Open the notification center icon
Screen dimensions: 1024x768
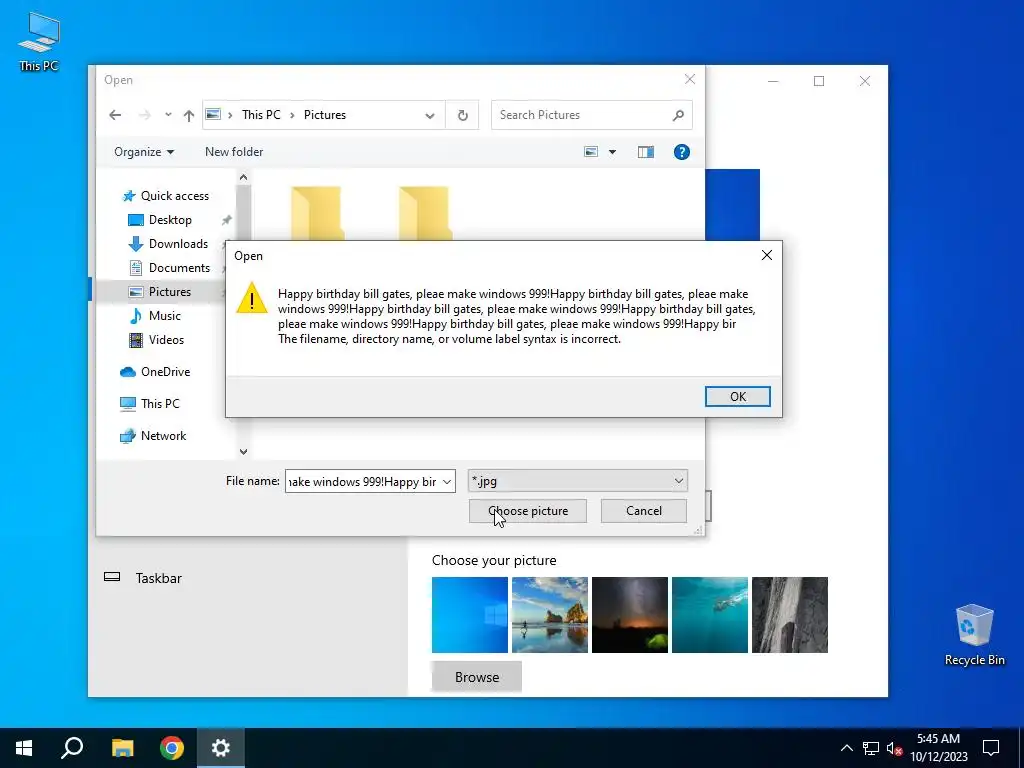991,748
